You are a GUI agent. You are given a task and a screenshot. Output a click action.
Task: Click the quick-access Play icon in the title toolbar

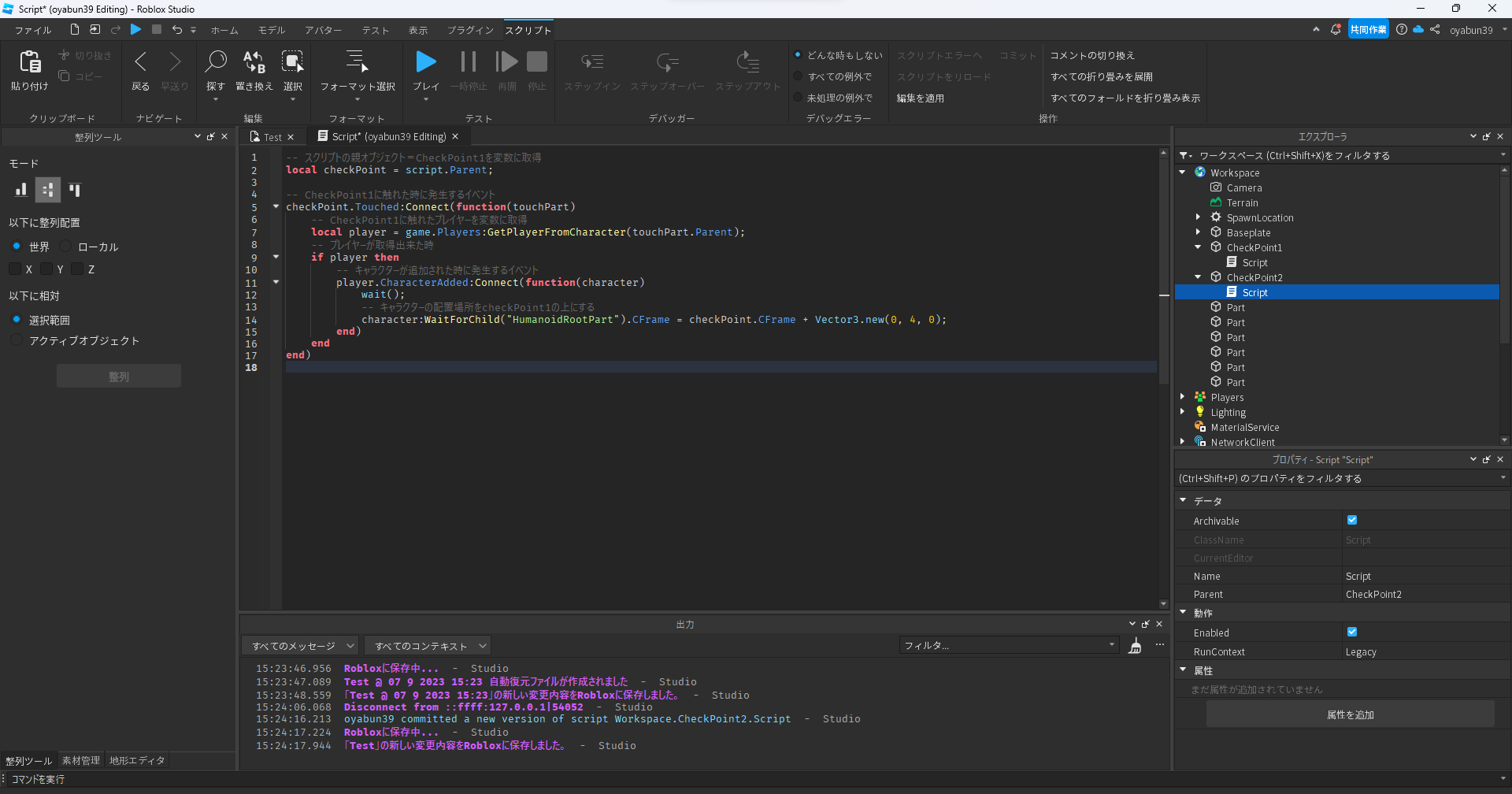pos(135,29)
